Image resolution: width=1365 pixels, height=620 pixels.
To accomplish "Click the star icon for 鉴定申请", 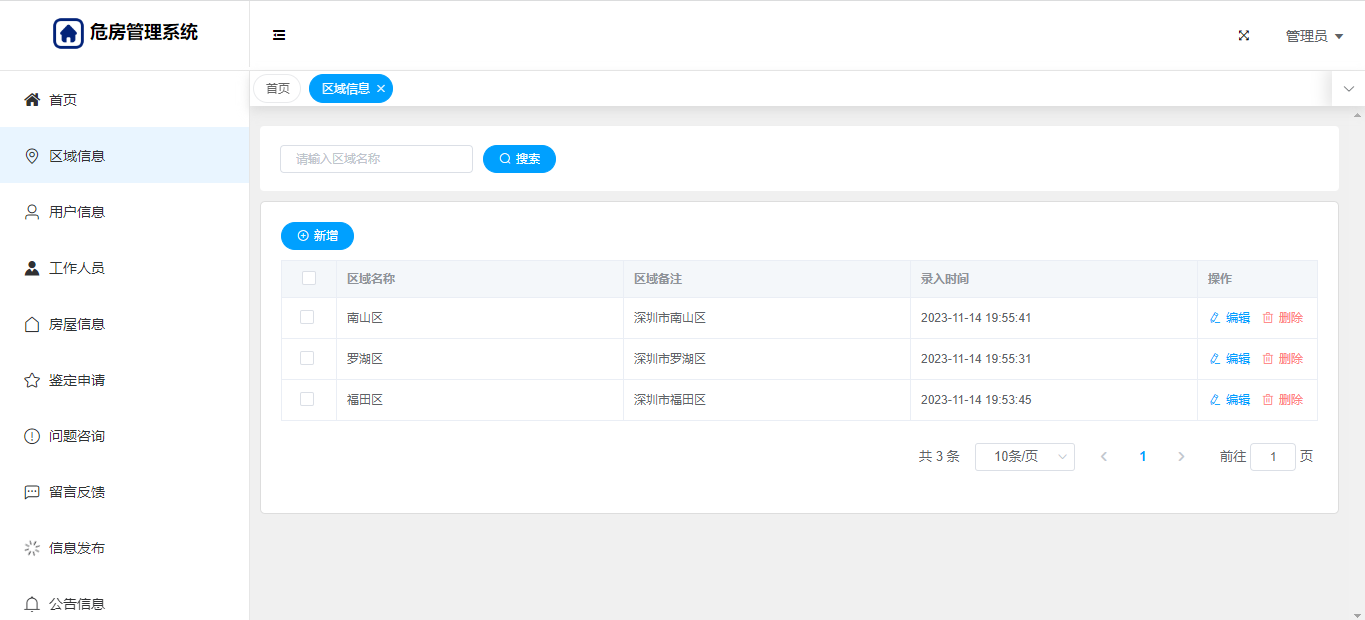I will (x=32, y=380).
